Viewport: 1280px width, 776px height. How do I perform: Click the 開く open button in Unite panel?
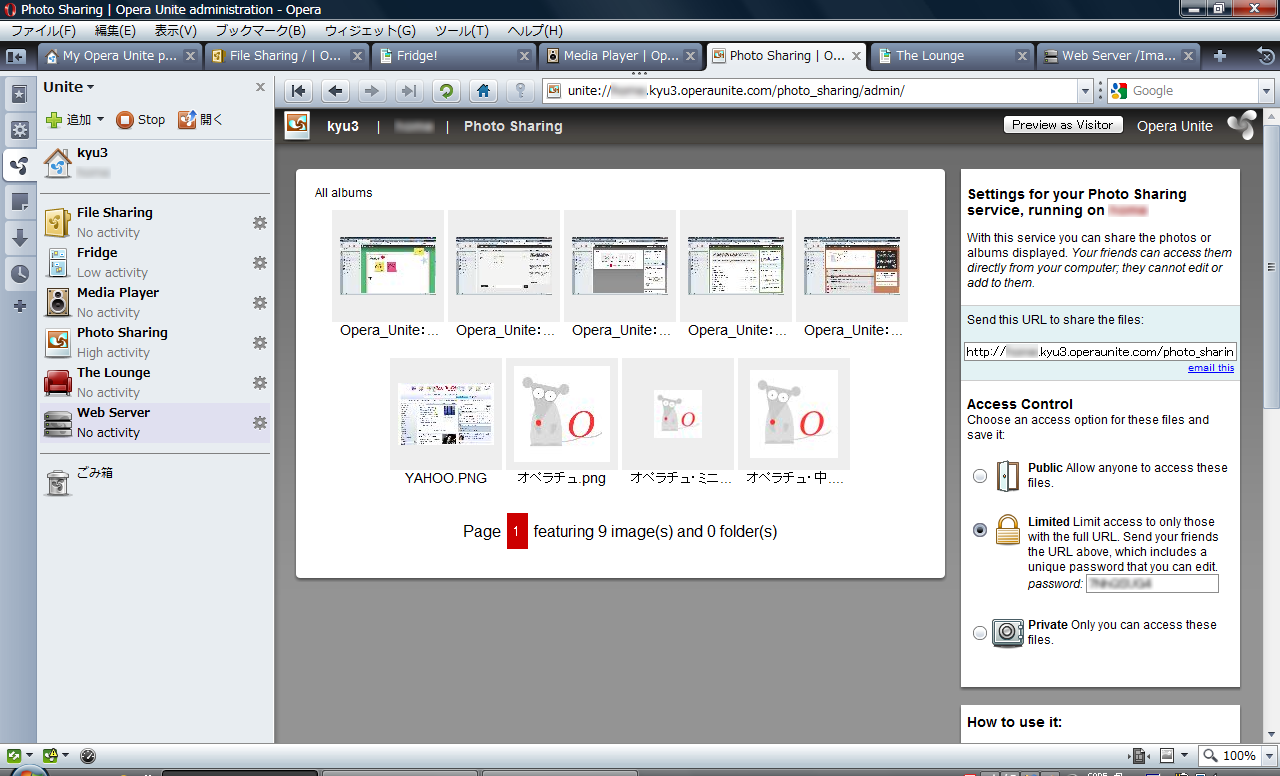tap(201, 120)
